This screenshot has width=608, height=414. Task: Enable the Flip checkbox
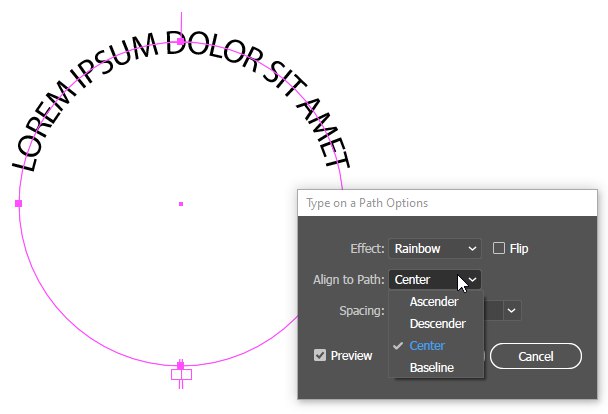499,248
